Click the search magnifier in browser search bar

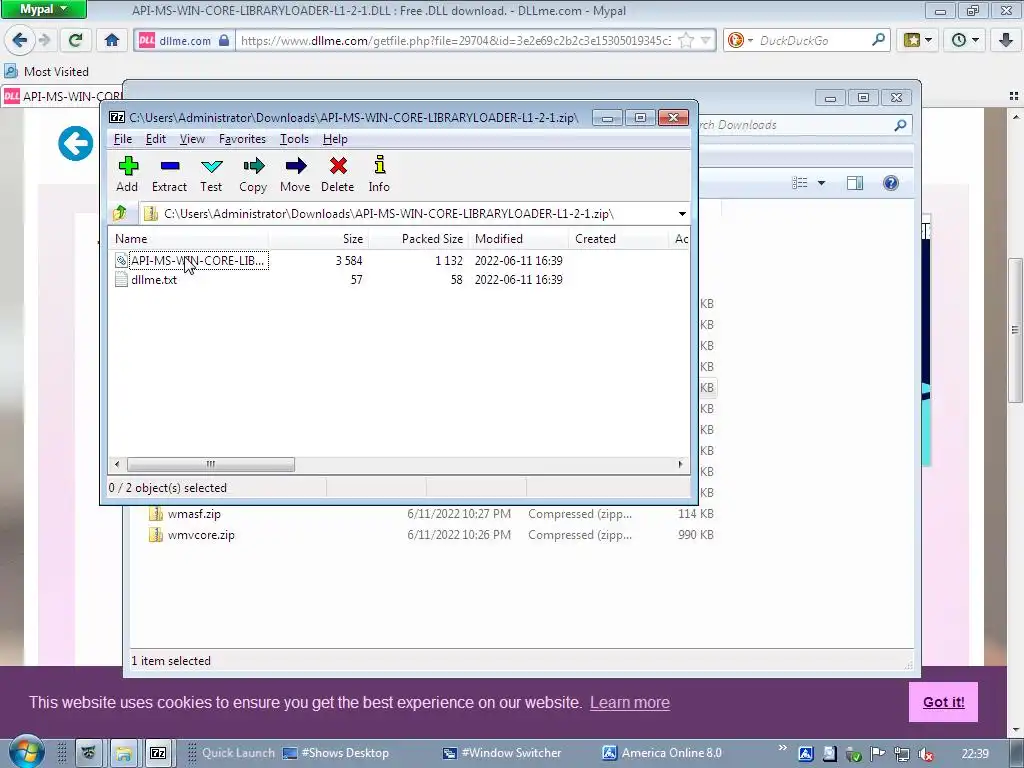(878, 40)
